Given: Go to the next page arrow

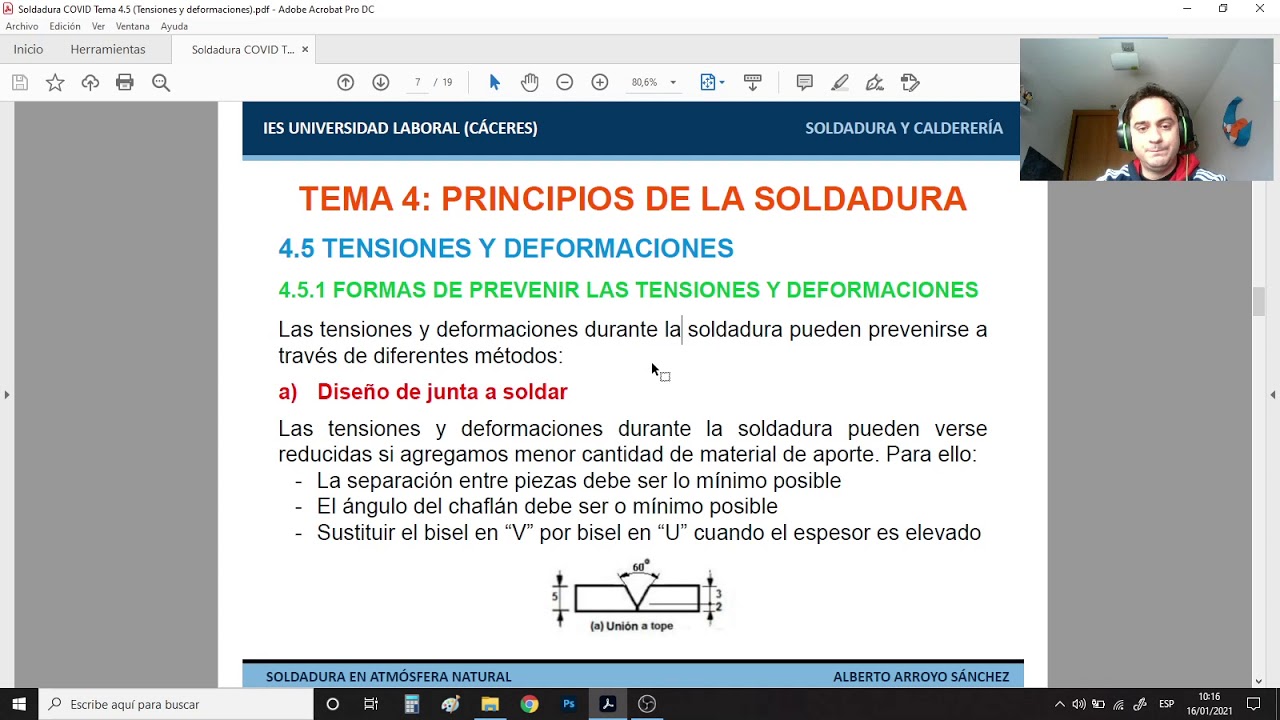Looking at the screenshot, I should pos(381,83).
